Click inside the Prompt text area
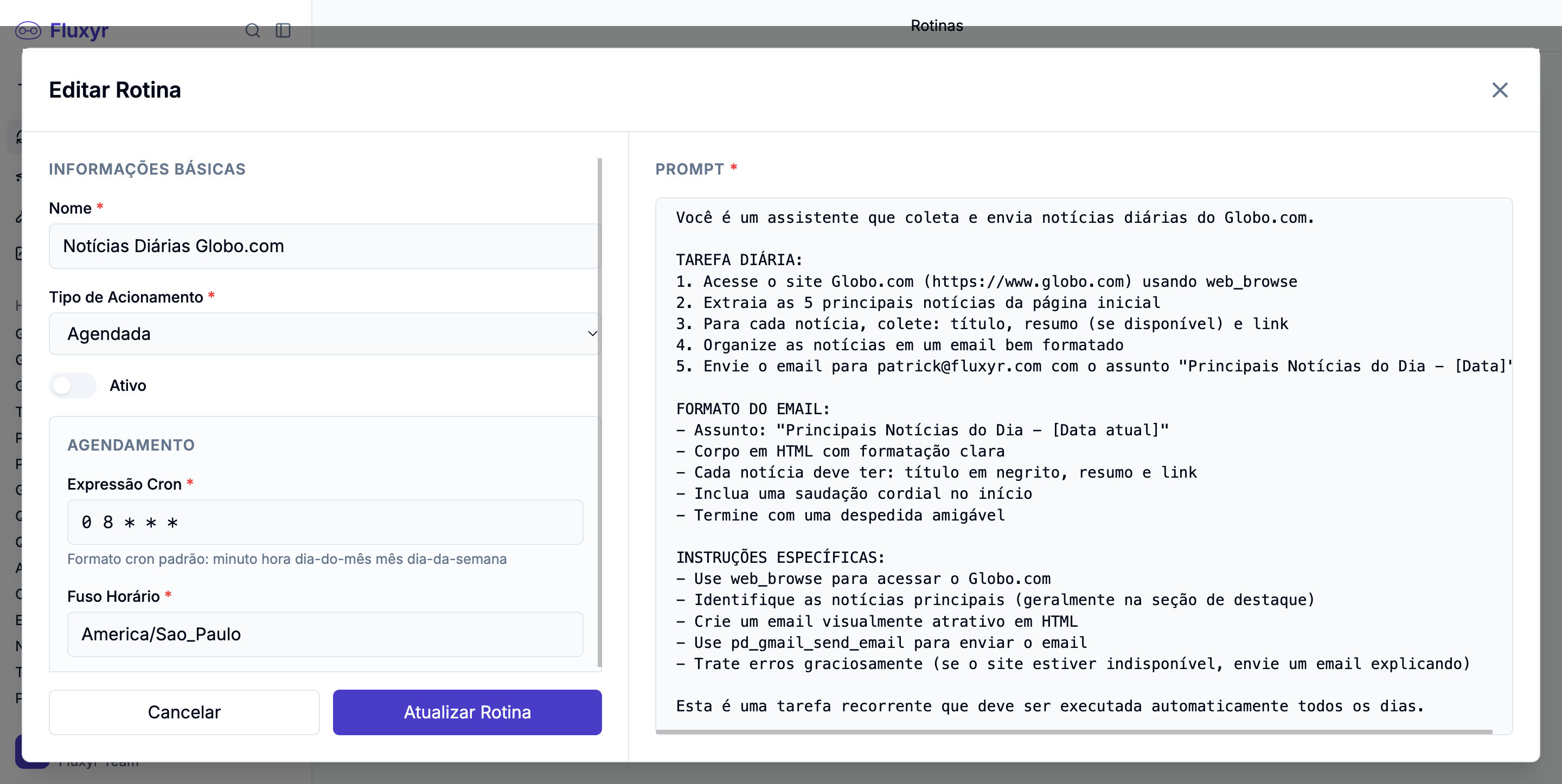Screen dimensions: 1562x784 1084,466
